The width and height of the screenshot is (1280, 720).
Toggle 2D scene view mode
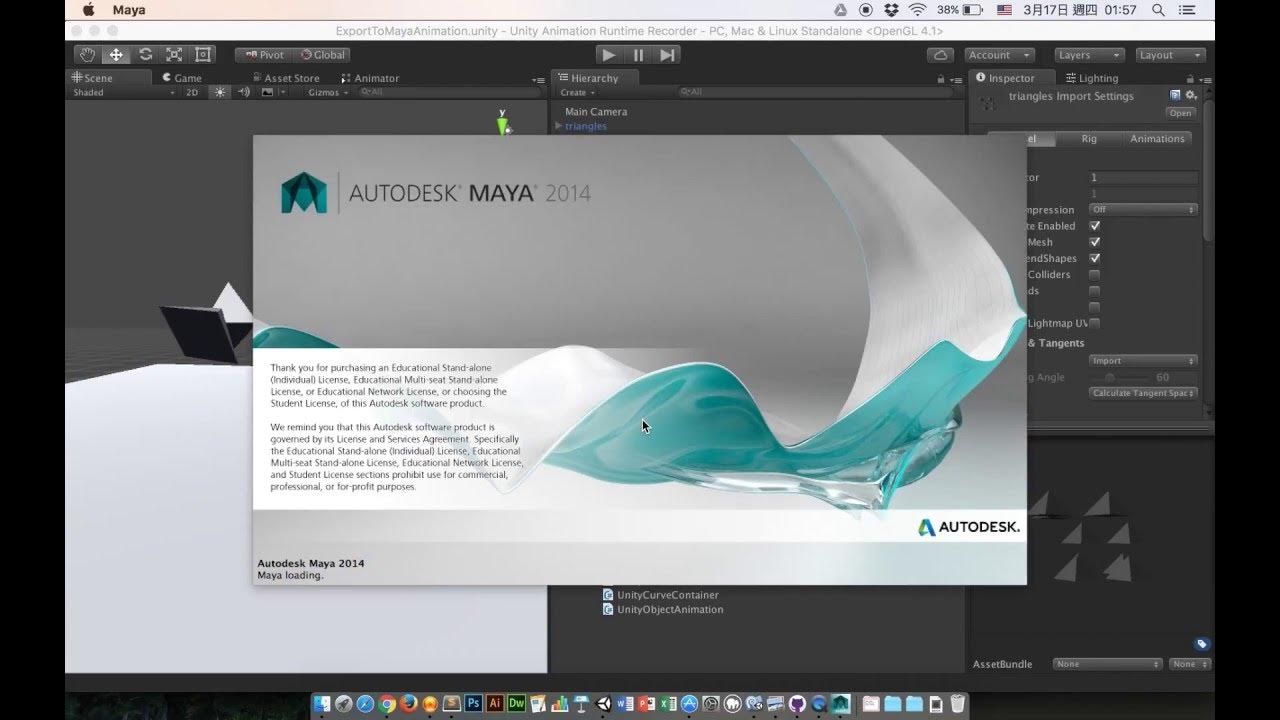(x=192, y=92)
